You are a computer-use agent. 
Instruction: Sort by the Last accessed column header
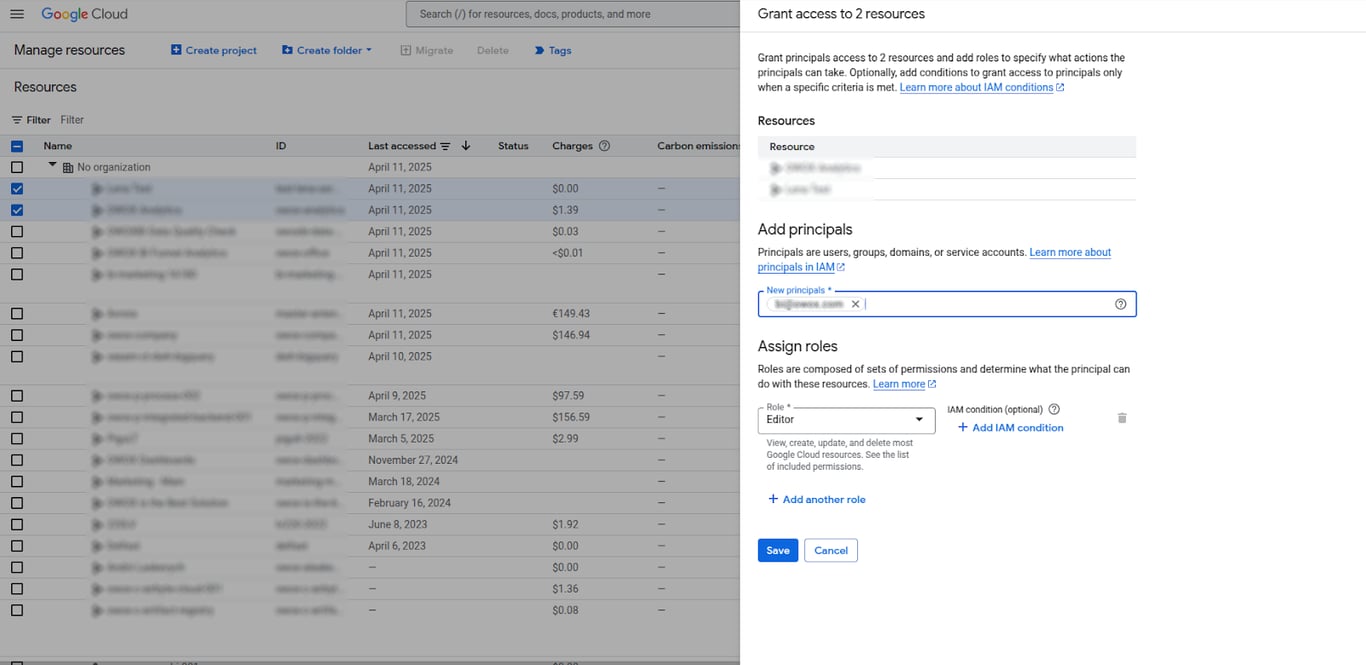point(402,146)
